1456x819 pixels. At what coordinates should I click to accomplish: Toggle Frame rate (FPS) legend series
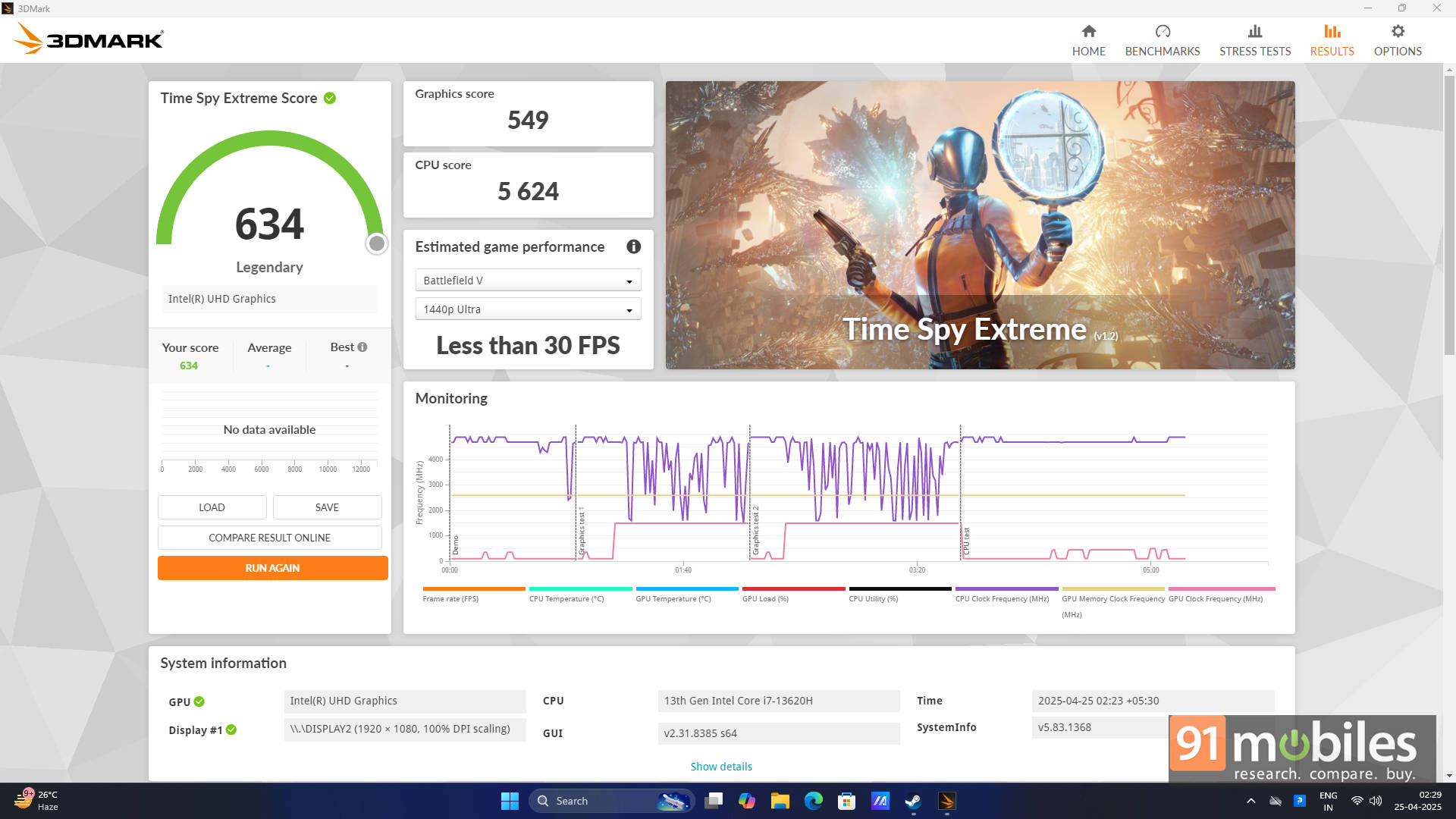point(473,595)
